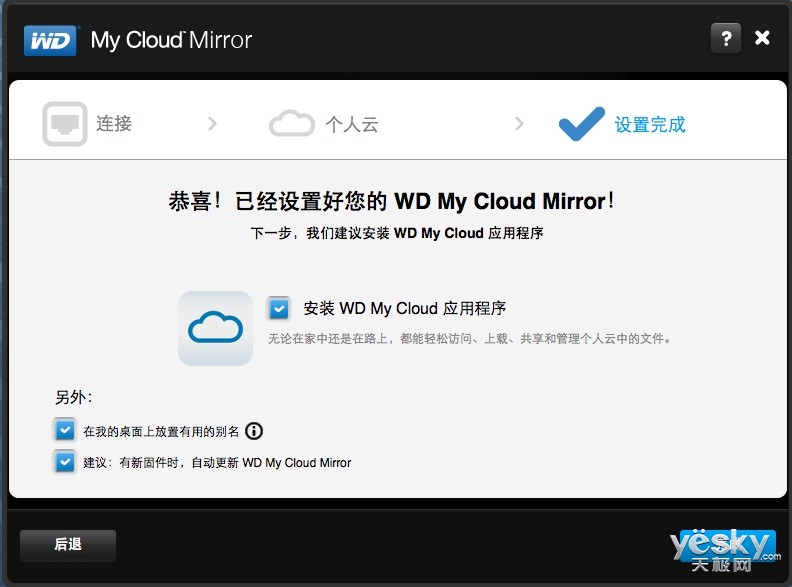The image size is (792, 587).
Task: Click the My Cloud Mirror title text
Action: pos(171,40)
